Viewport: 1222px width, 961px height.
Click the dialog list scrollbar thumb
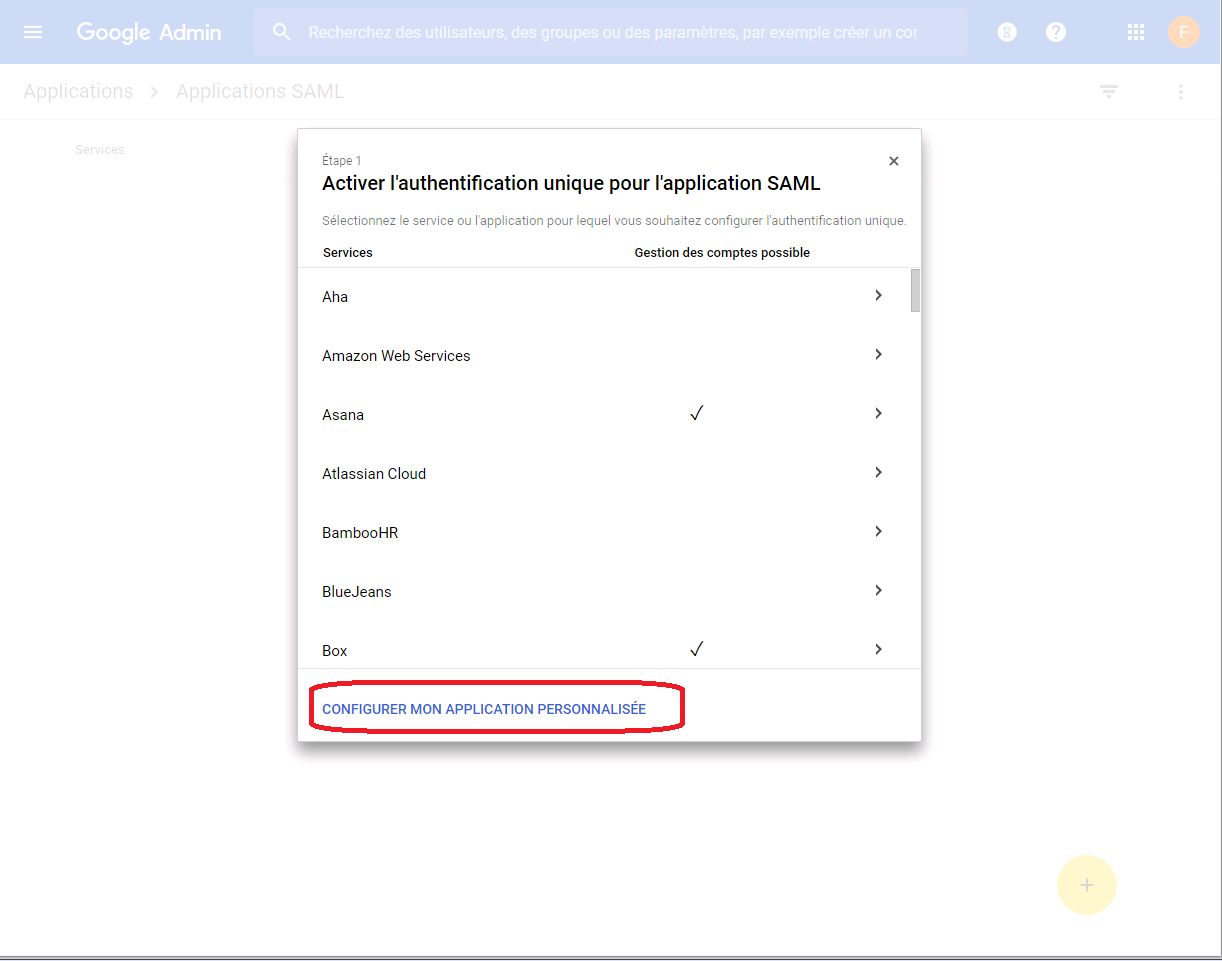(x=915, y=290)
